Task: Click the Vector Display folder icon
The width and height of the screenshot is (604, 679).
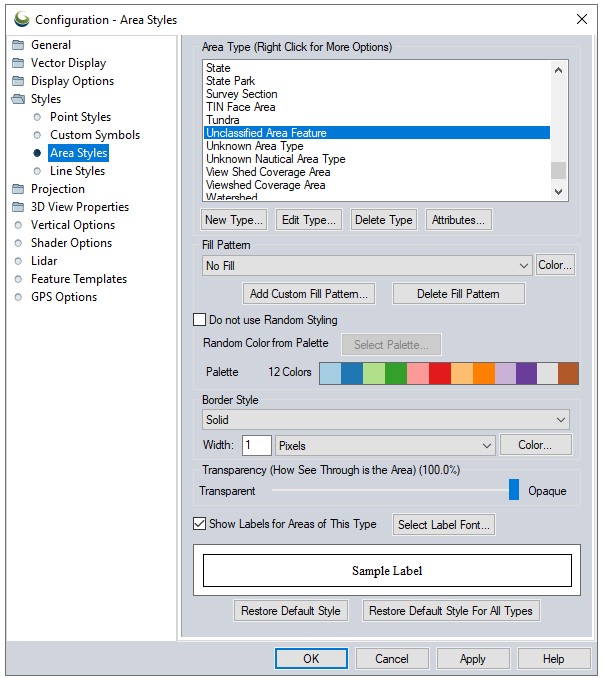Action: [x=17, y=63]
